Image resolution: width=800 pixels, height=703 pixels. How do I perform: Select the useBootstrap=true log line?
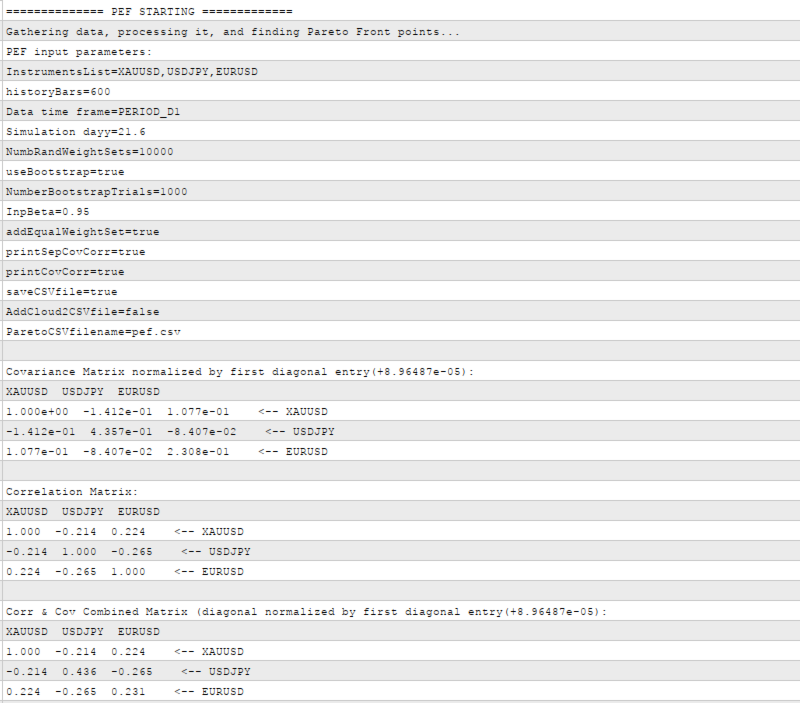pos(401,171)
